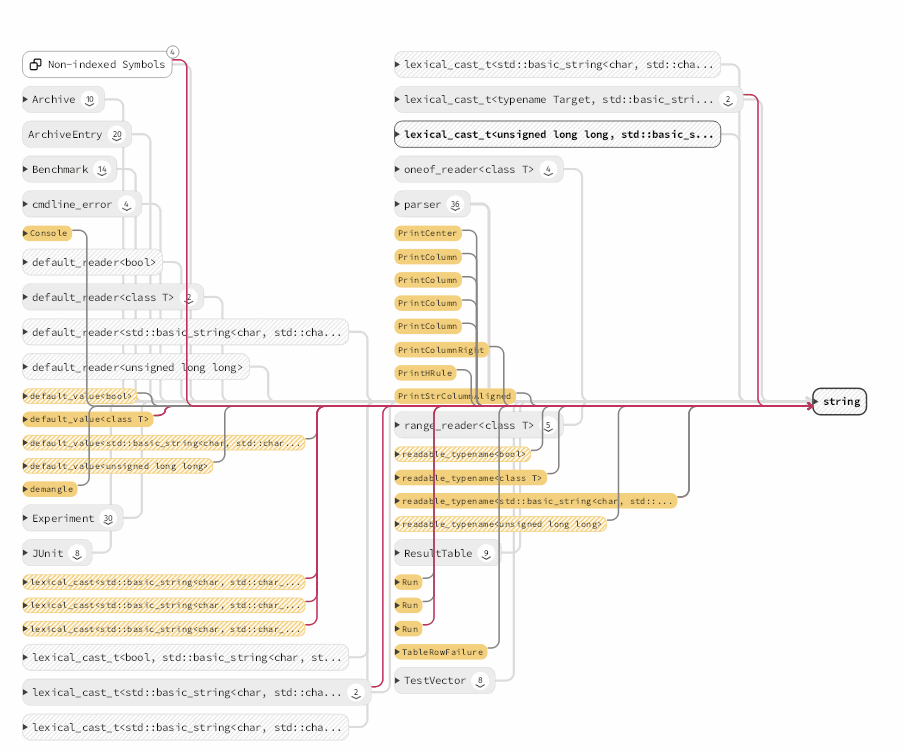This screenshot has width=905, height=752.
Task: Click the 4 badge on oneof_reader node
Action: pos(549,169)
